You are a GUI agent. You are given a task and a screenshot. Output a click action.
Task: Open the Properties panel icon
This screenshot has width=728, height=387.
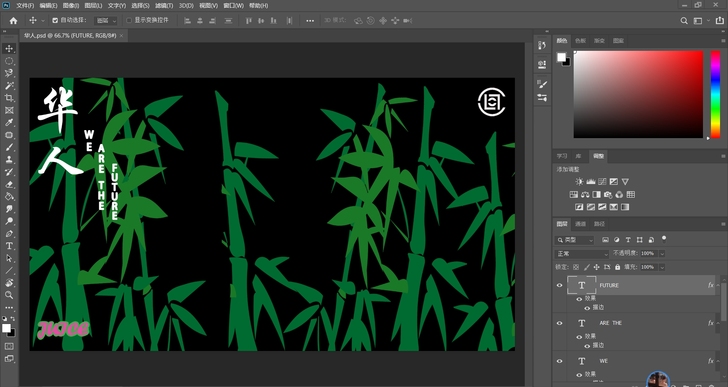coord(542,64)
